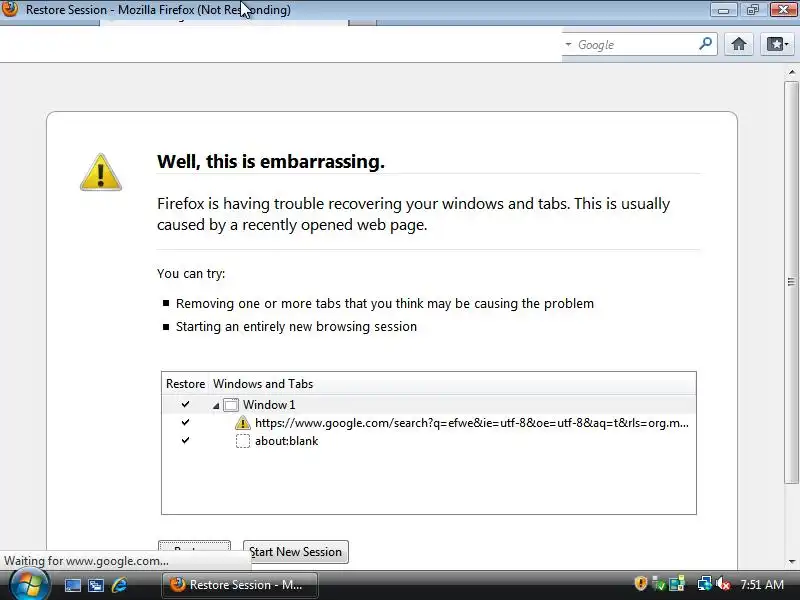Click 'Starting an entirely new browsing session' text

click(296, 327)
